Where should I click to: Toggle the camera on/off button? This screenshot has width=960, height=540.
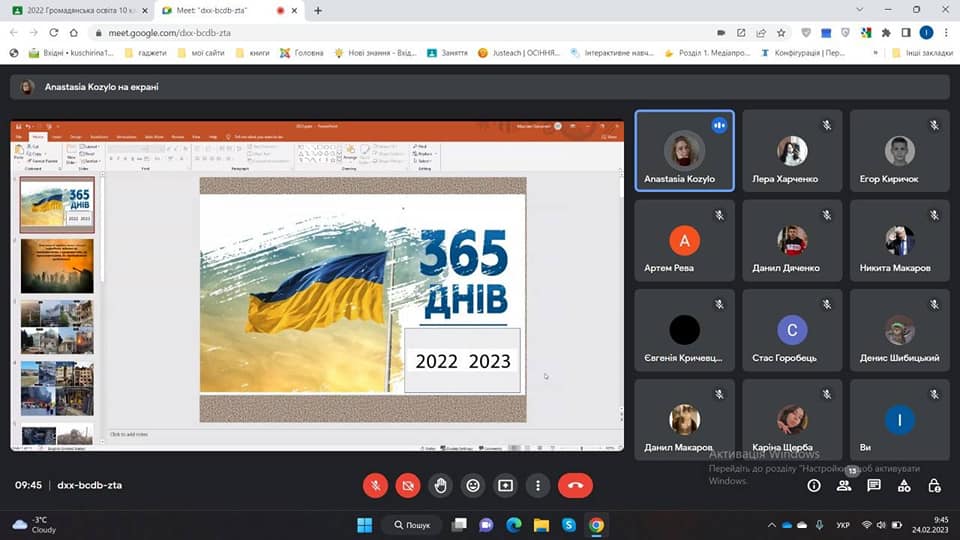point(408,486)
